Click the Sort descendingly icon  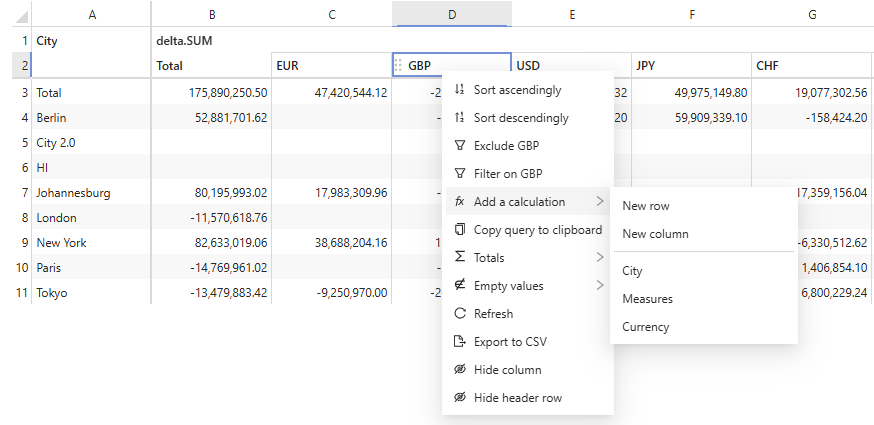click(x=459, y=117)
